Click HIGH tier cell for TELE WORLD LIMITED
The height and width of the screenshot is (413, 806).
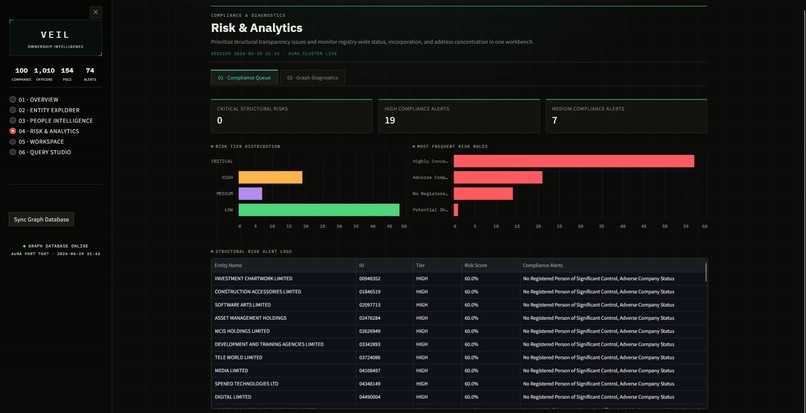[x=437, y=357]
